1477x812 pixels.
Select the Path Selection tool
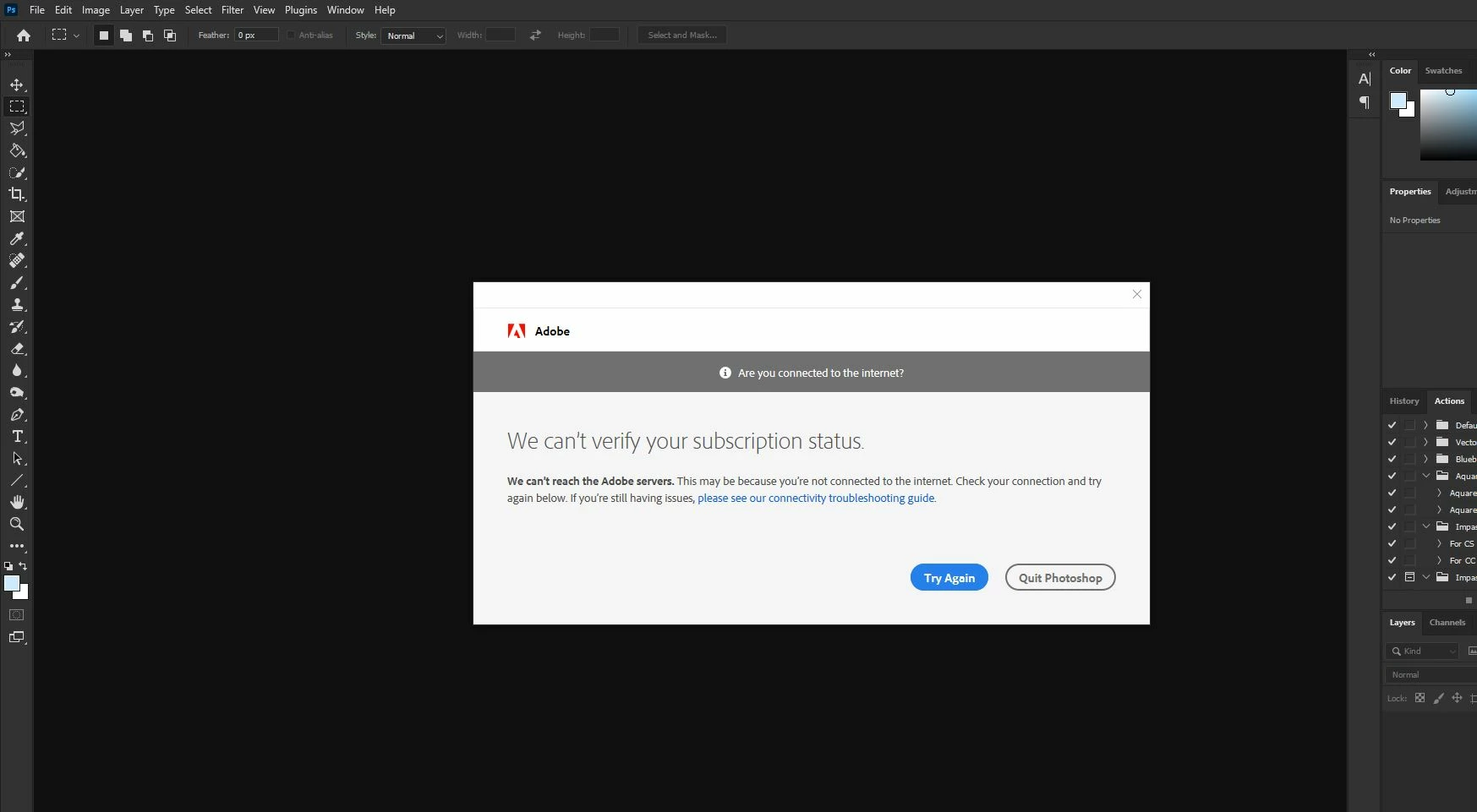(x=17, y=458)
